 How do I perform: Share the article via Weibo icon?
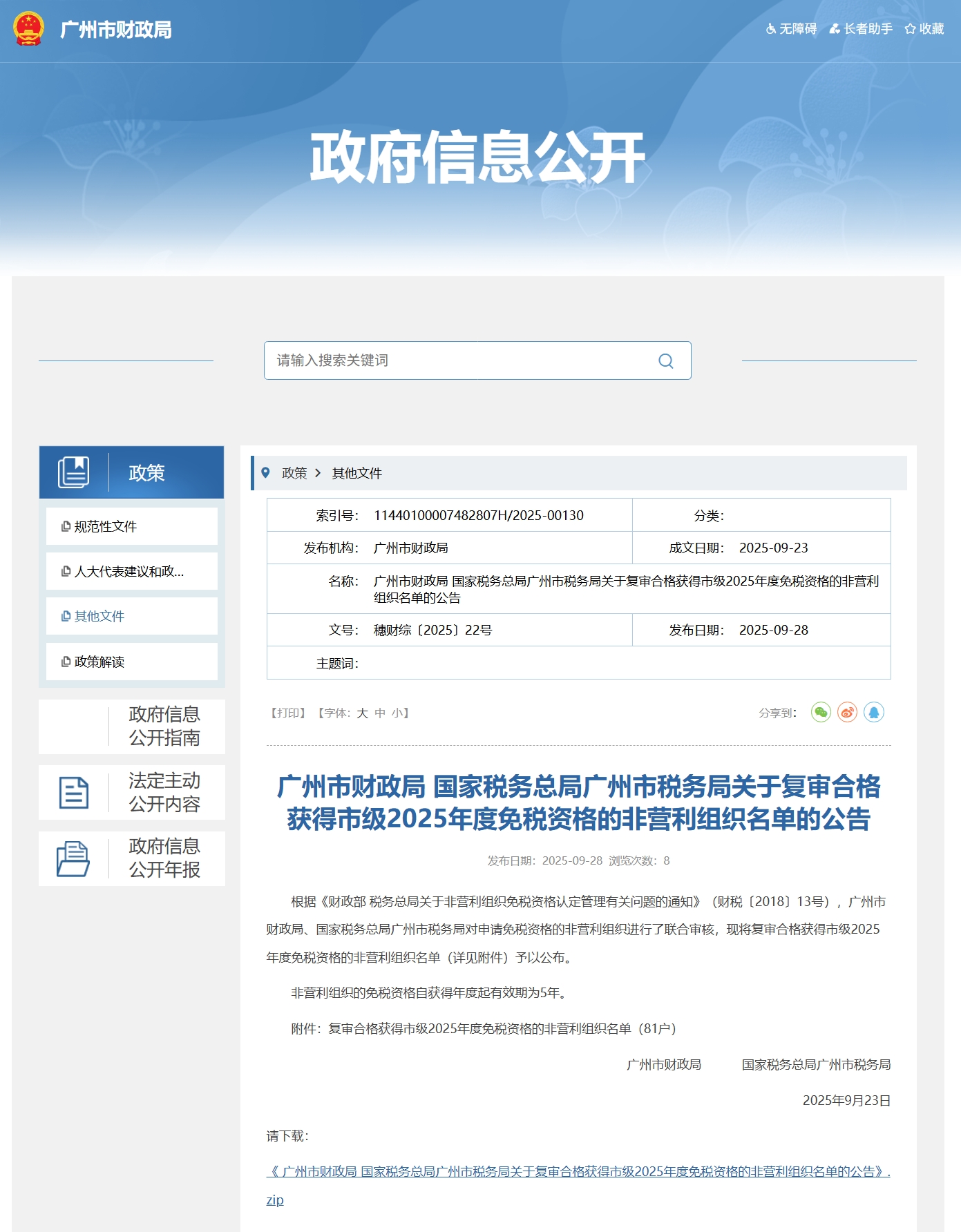click(x=847, y=712)
